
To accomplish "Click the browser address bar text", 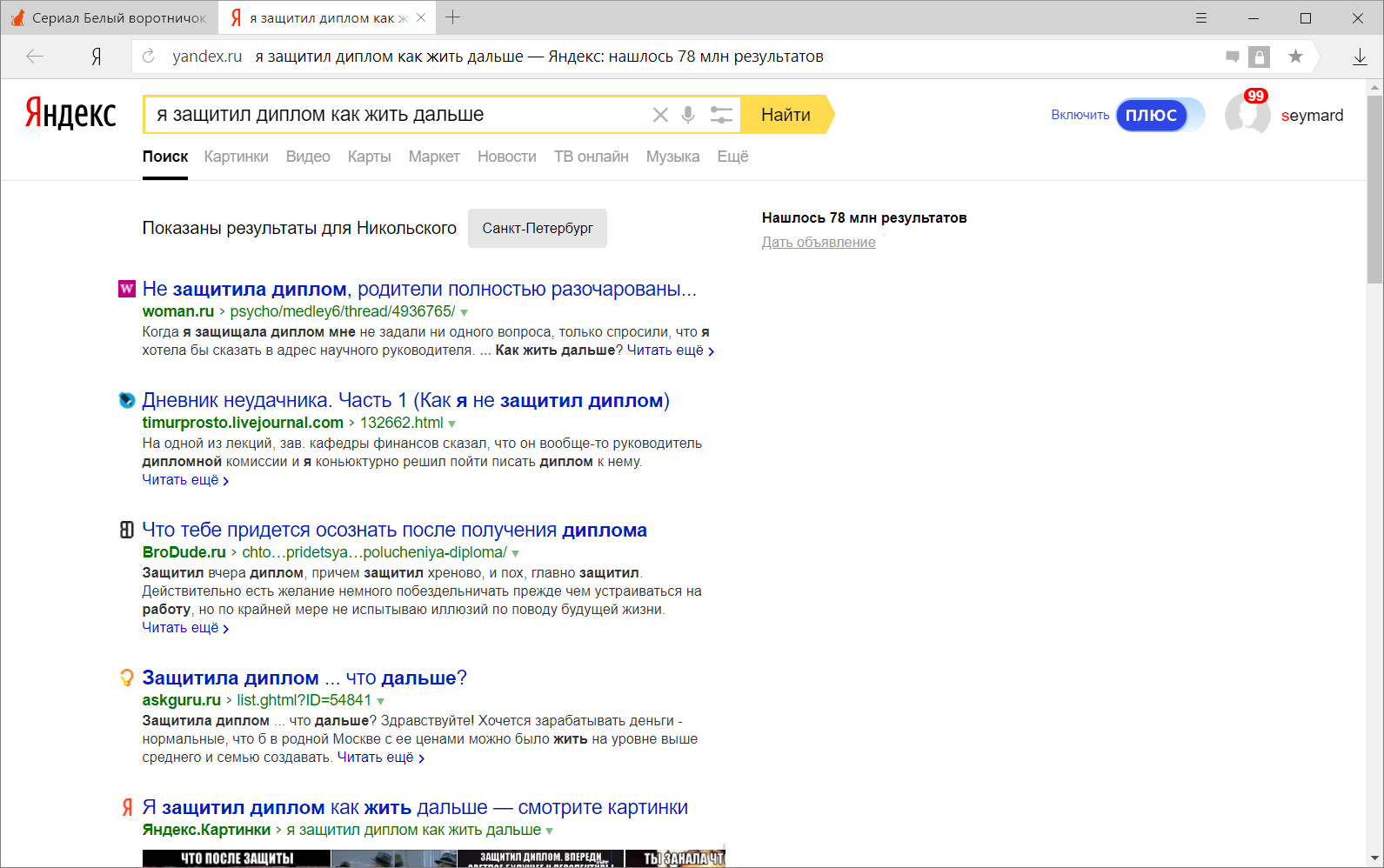I will 539,57.
